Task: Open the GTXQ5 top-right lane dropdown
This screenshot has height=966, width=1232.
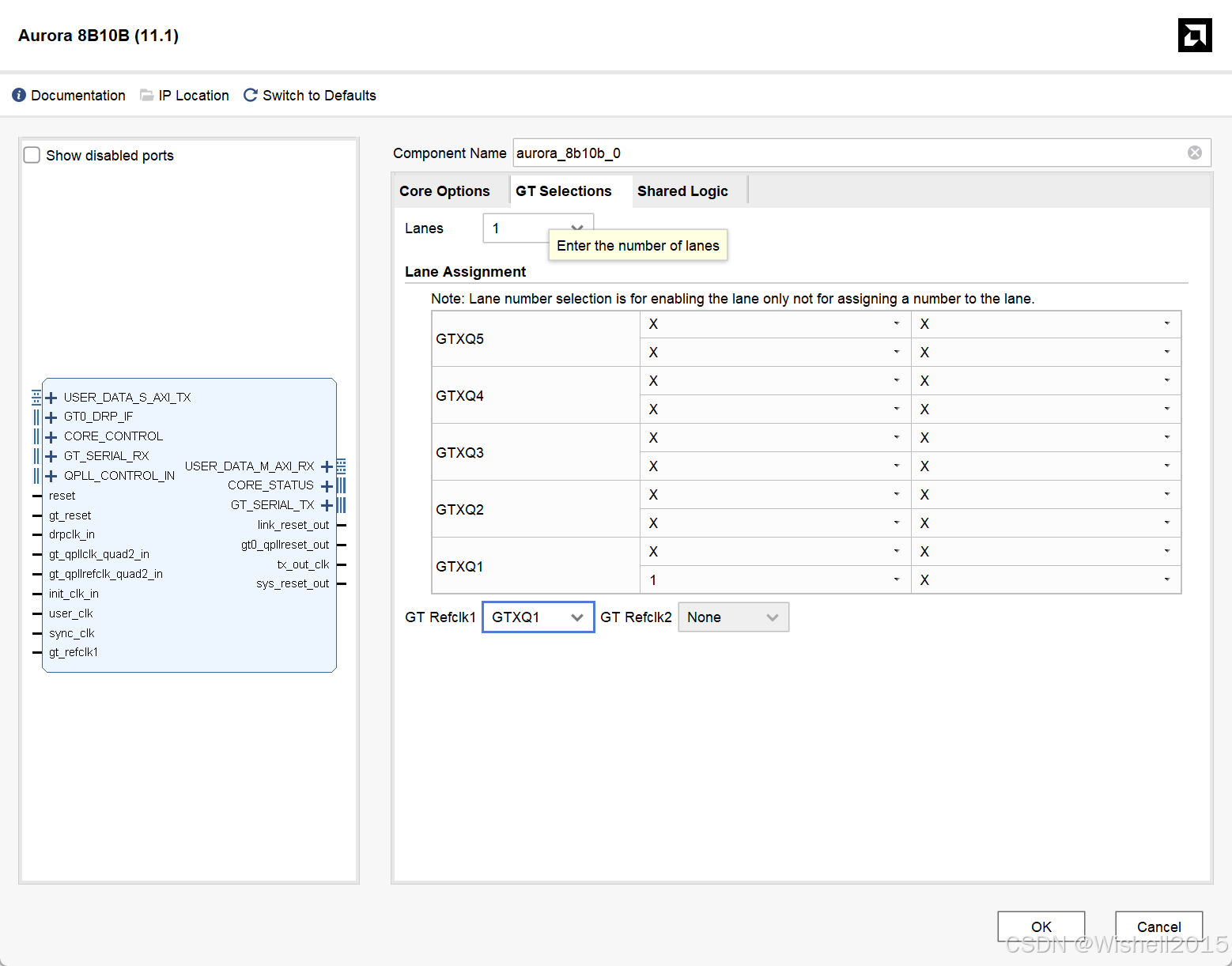Action: tap(1046, 324)
